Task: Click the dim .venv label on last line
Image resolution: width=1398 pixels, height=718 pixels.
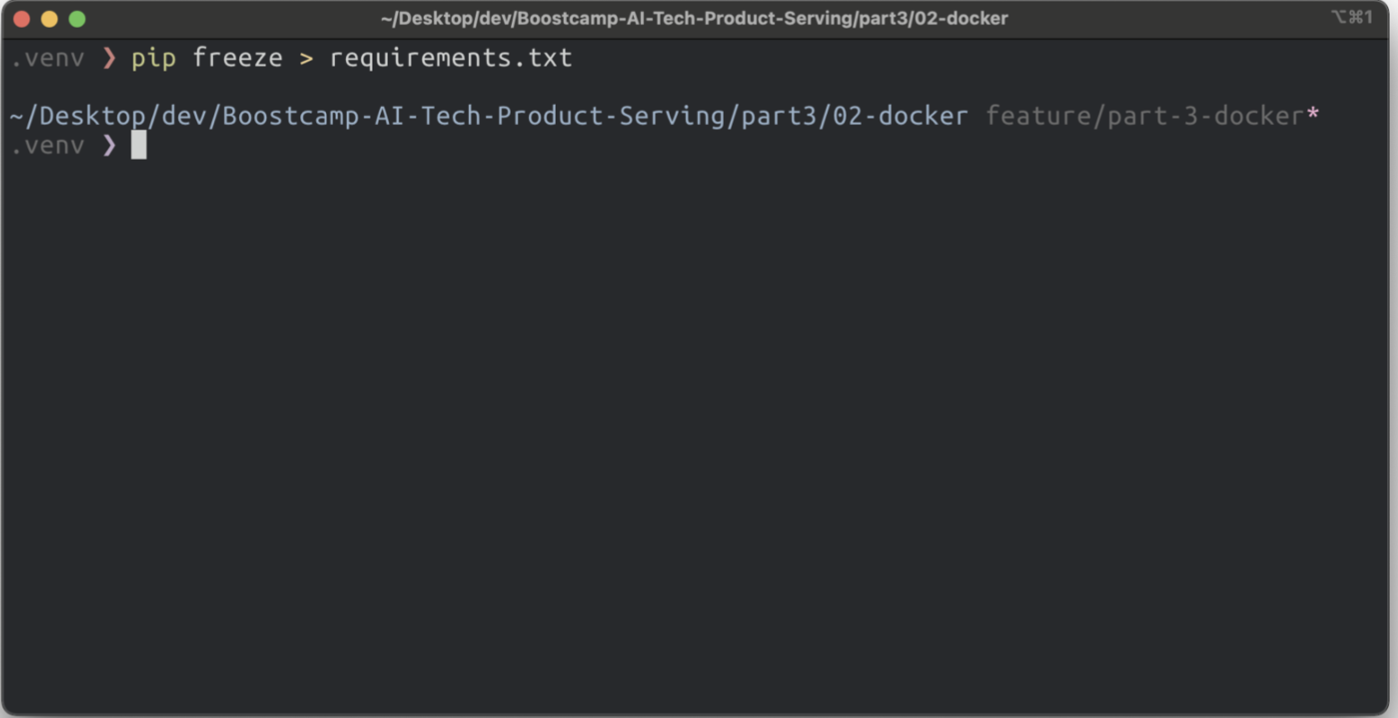Action: [47, 146]
